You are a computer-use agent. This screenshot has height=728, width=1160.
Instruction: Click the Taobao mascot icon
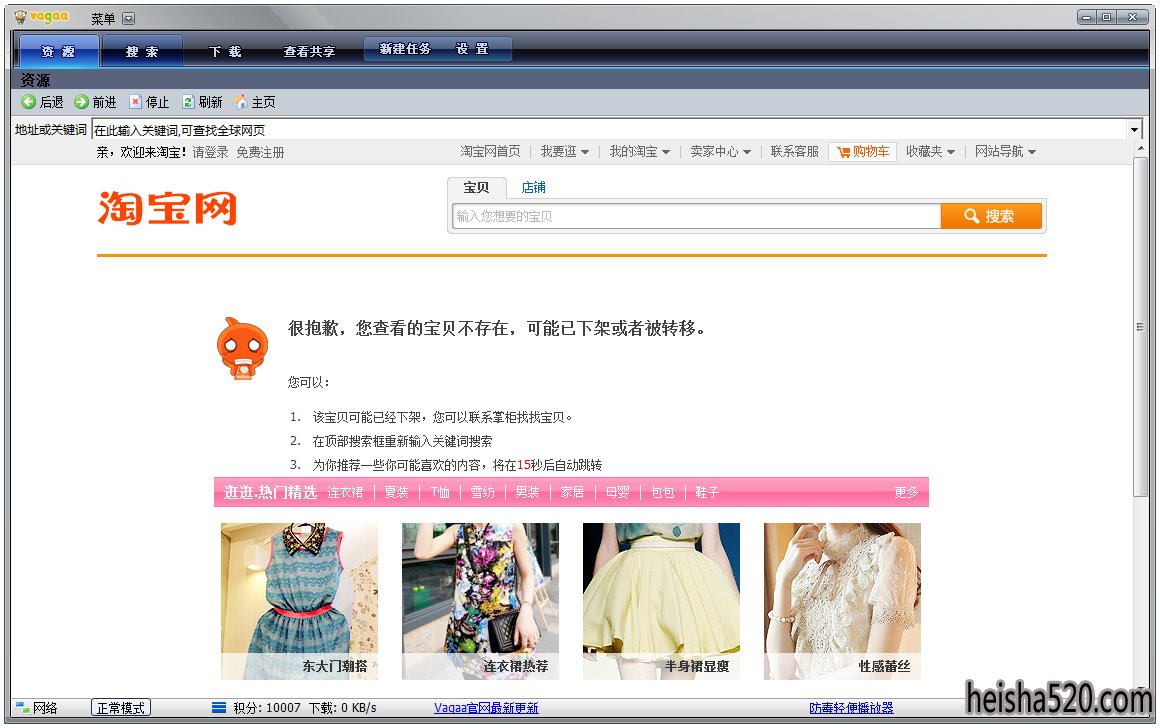tap(242, 348)
